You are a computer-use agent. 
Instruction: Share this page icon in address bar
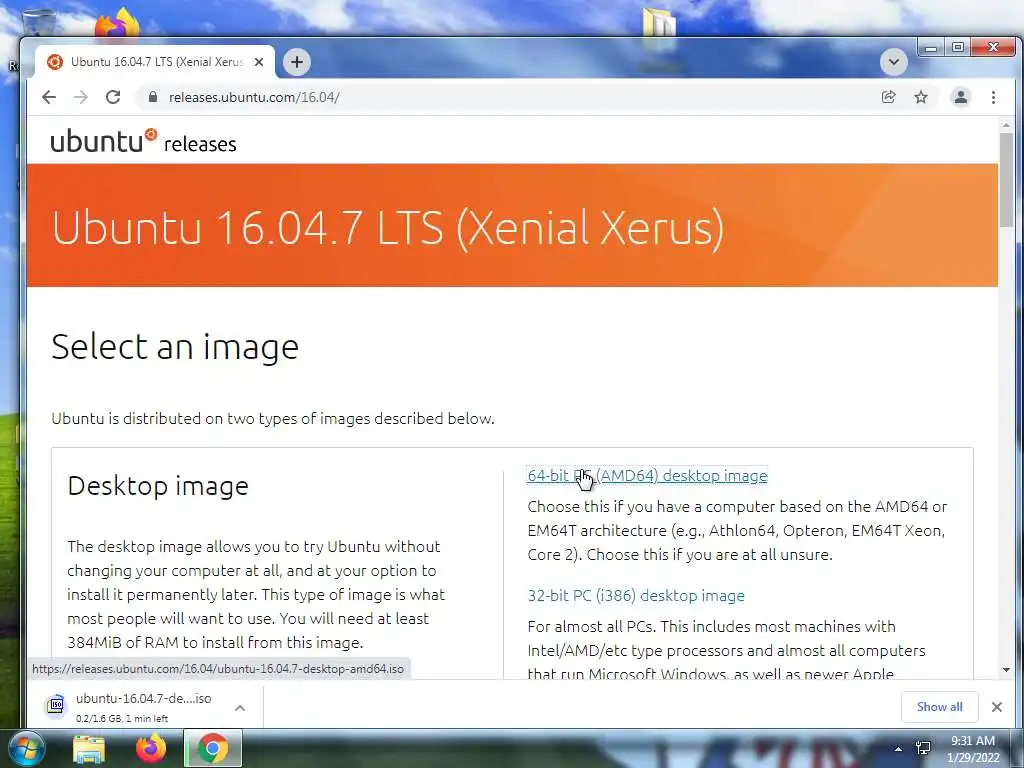888,97
